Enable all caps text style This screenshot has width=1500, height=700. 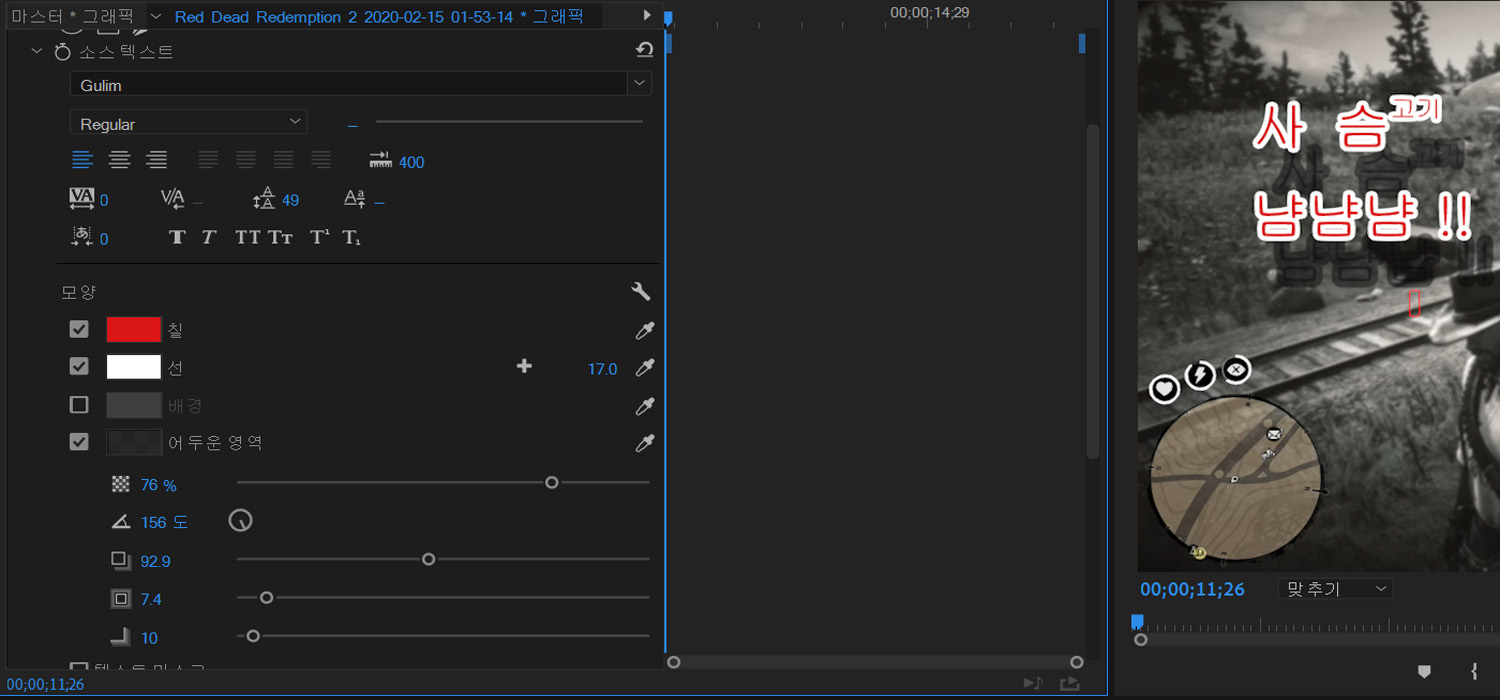coord(247,238)
